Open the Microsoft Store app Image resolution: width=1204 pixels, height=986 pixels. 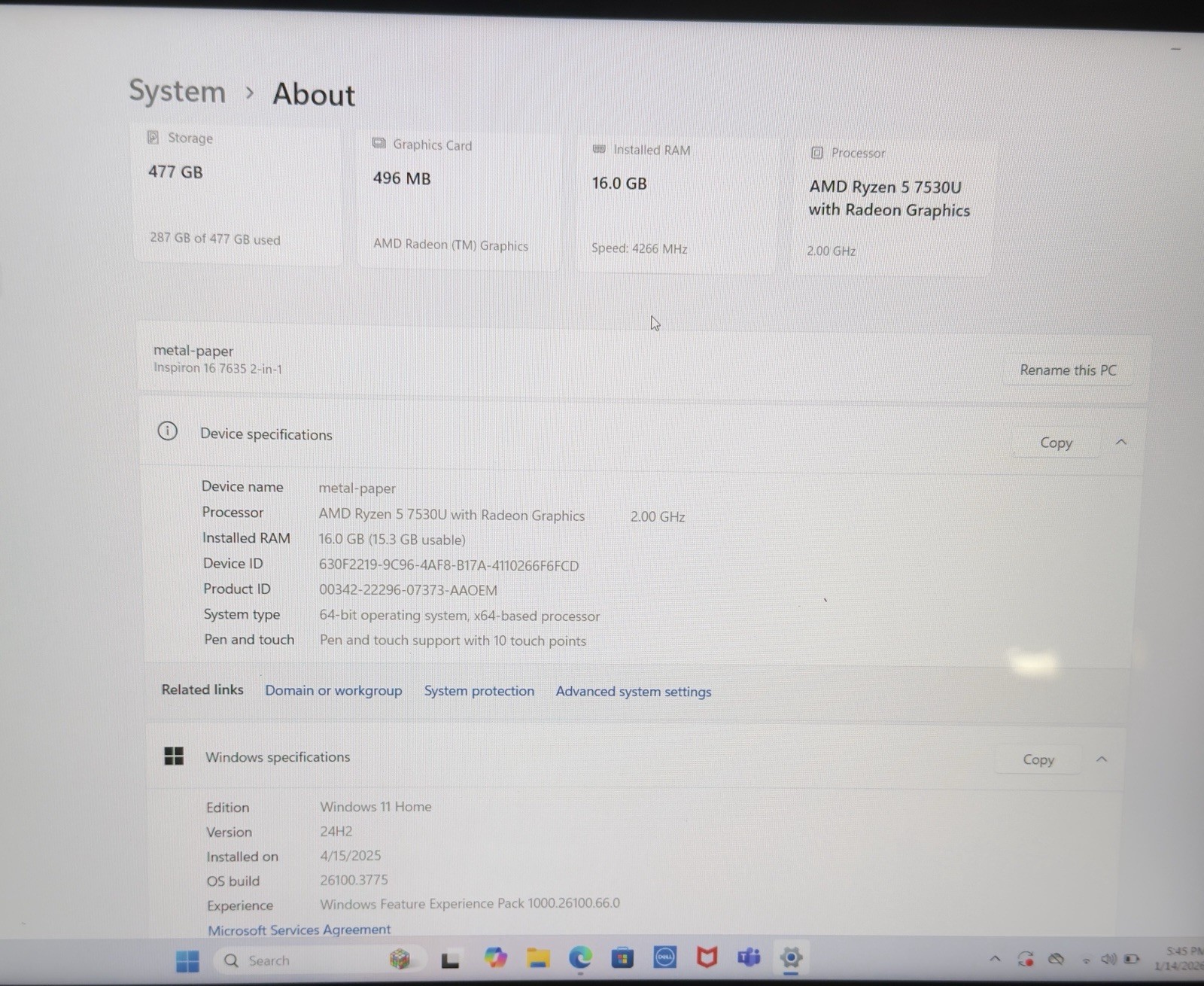[x=622, y=958]
